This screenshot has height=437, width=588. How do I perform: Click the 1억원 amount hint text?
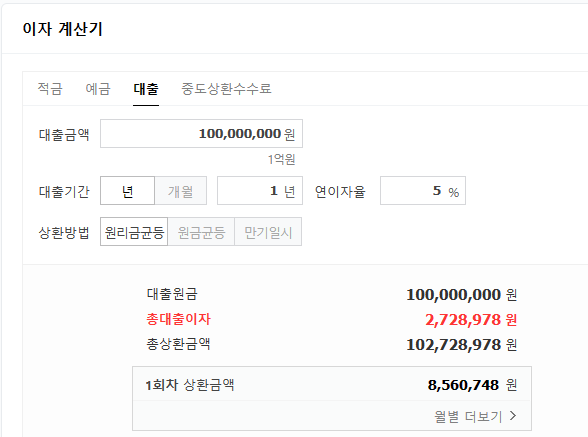point(281,159)
